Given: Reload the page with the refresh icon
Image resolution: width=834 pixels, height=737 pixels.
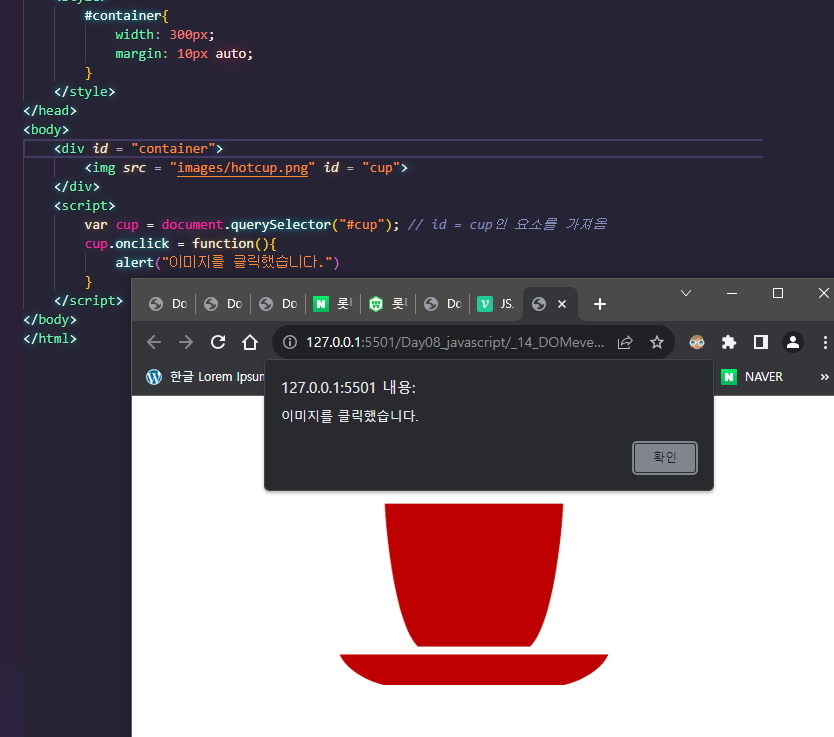Looking at the screenshot, I should pos(218,342).
